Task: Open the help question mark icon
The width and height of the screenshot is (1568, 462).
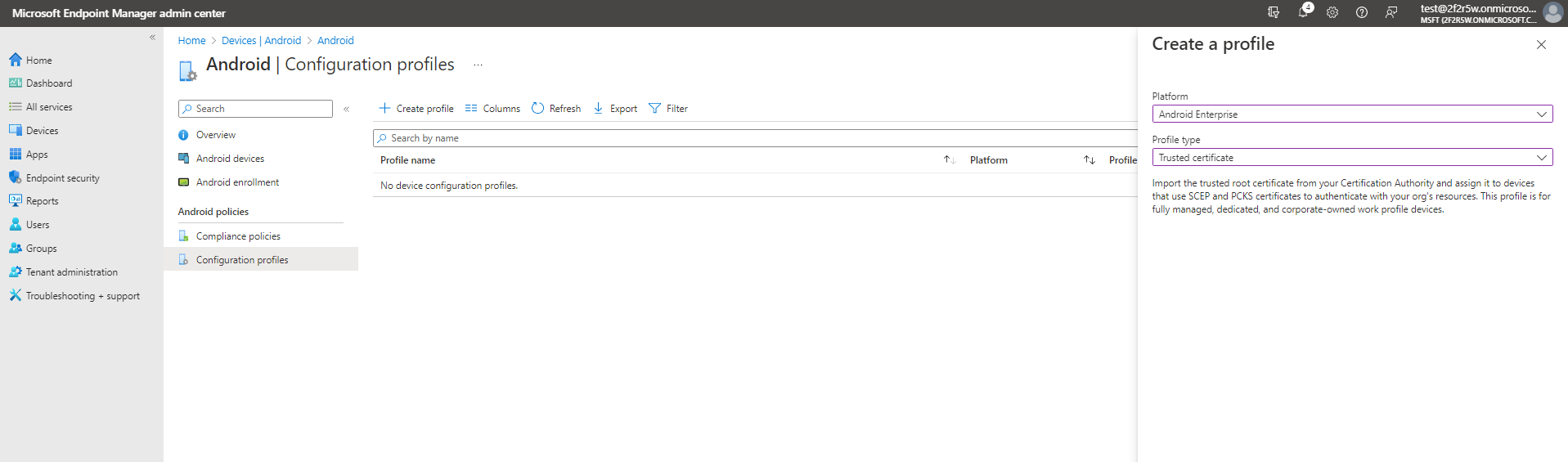Action: tap(1362, 12)
